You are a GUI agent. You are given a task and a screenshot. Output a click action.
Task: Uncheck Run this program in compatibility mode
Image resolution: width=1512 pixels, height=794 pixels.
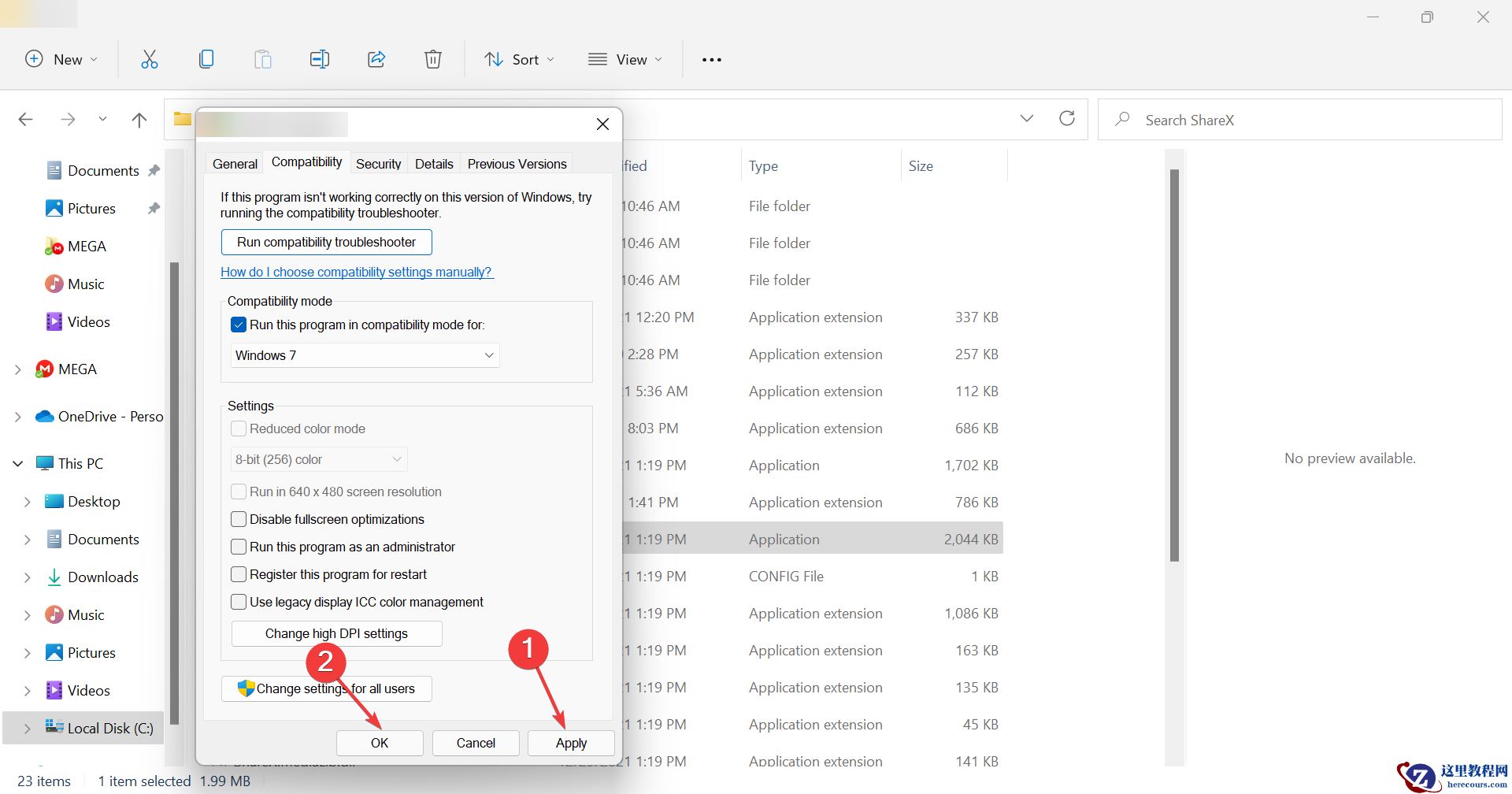tap(239, 325)
